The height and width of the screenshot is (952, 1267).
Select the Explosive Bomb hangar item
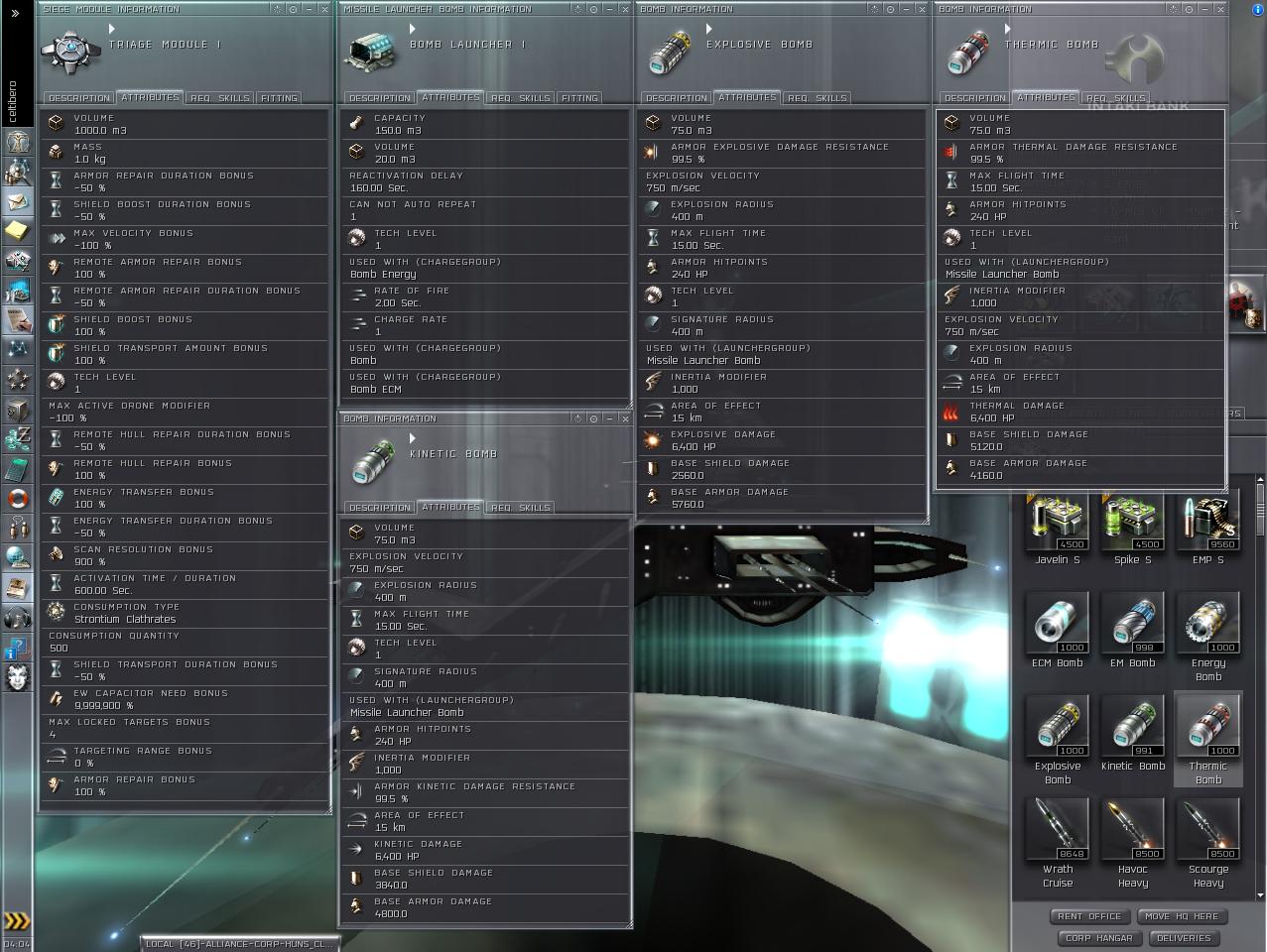click(1058, 740)
